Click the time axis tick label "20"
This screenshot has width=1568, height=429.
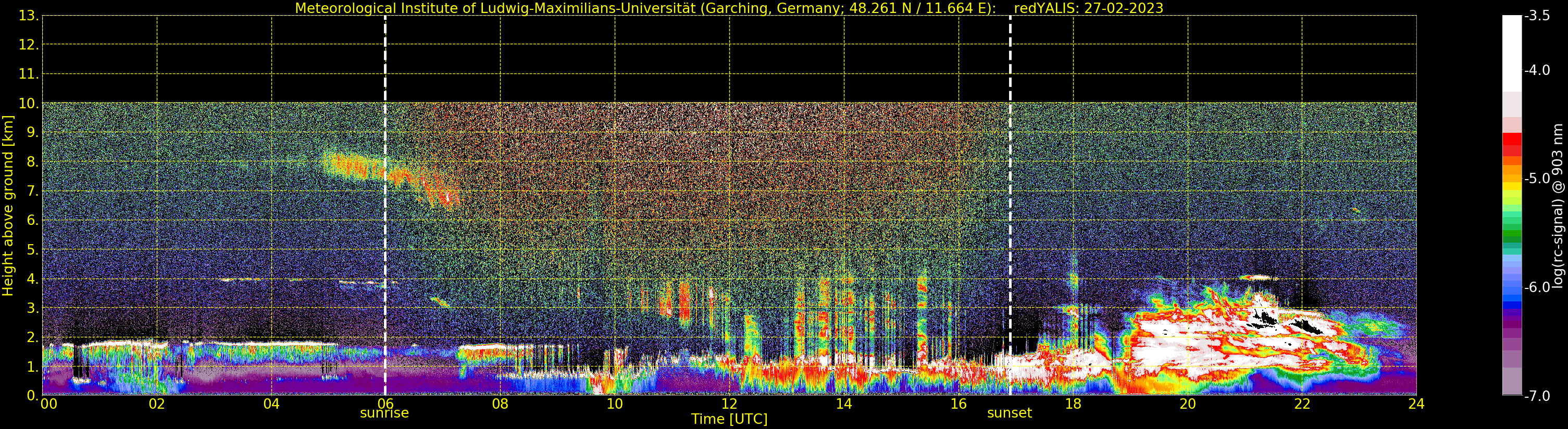click(x=1188, y=403)
